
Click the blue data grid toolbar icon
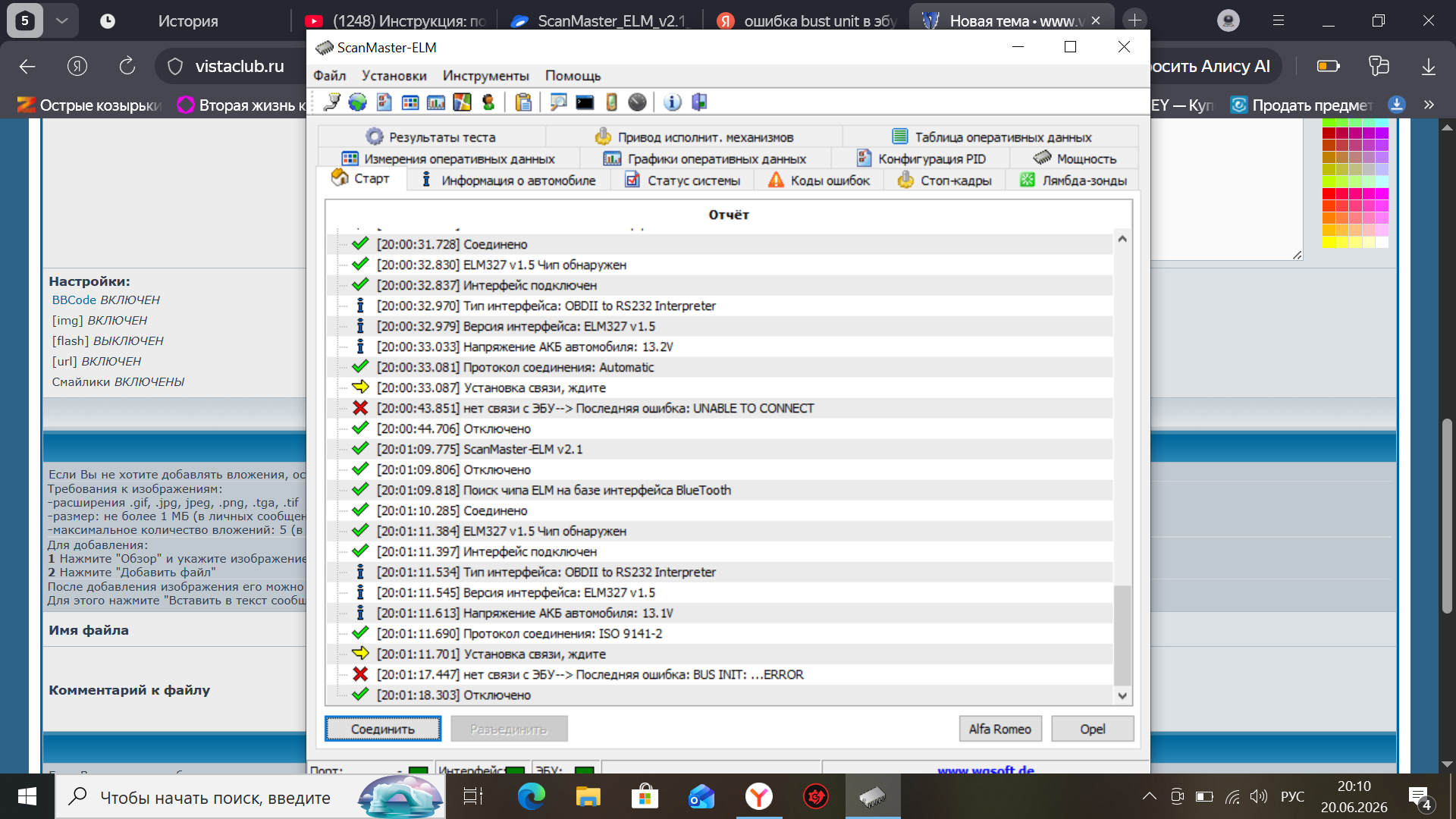pos(410,102)
